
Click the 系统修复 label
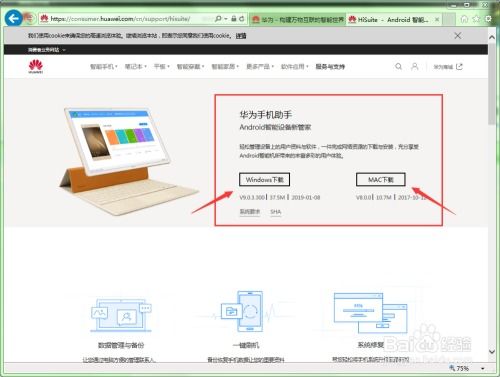point(371,345)
